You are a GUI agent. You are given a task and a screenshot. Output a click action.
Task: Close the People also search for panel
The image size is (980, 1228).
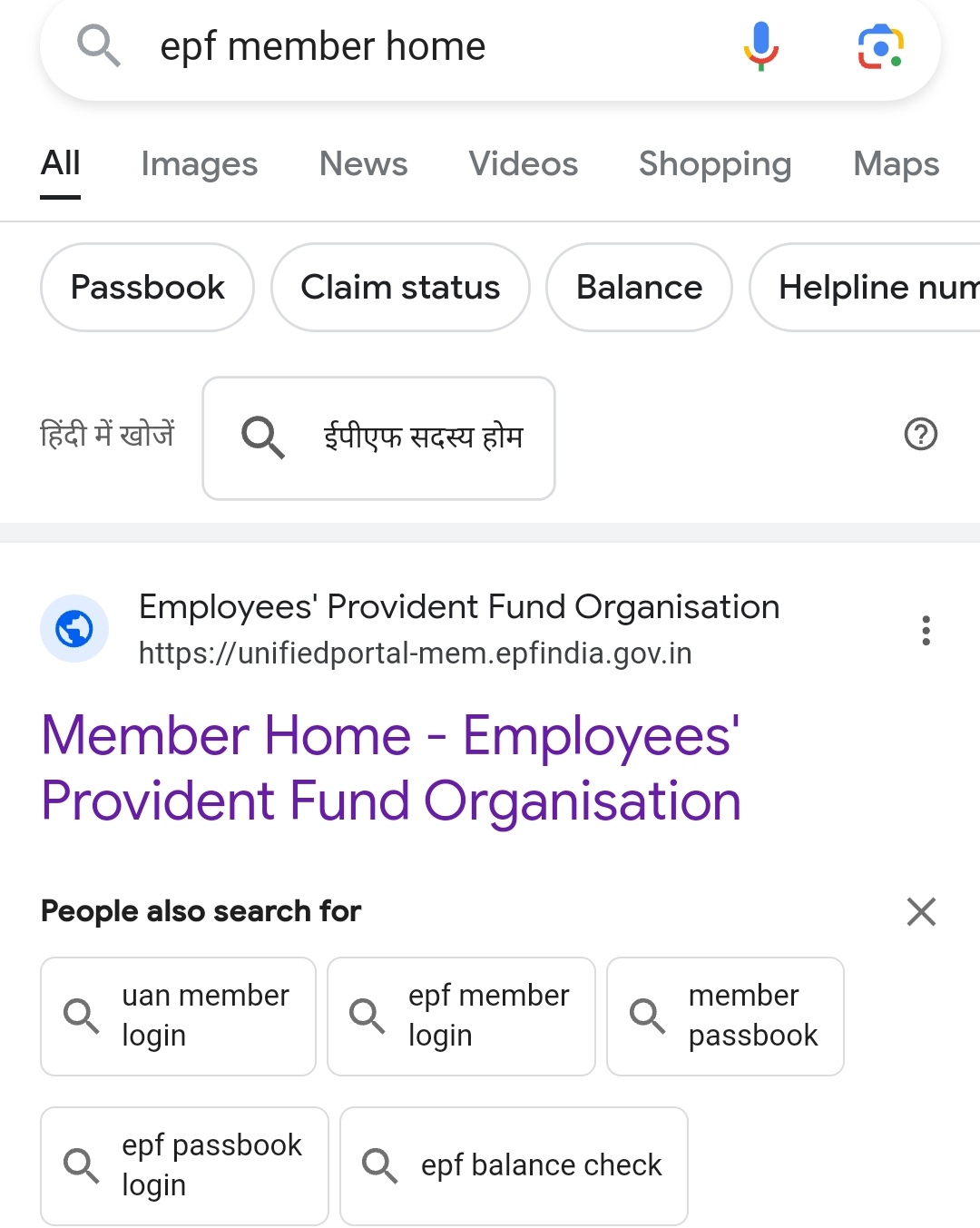click(921, 911)
